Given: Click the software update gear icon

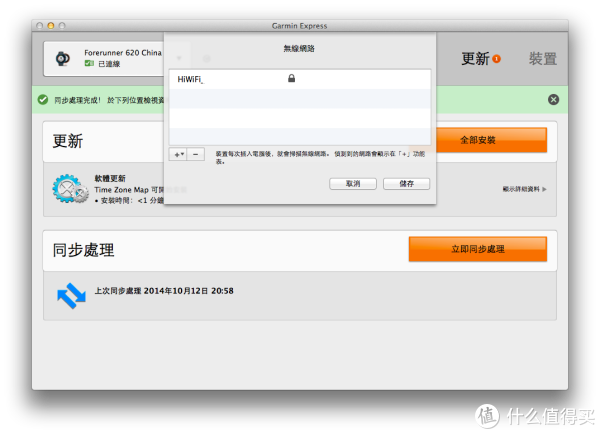Looking at the screenshot, I should click(70, 189).
